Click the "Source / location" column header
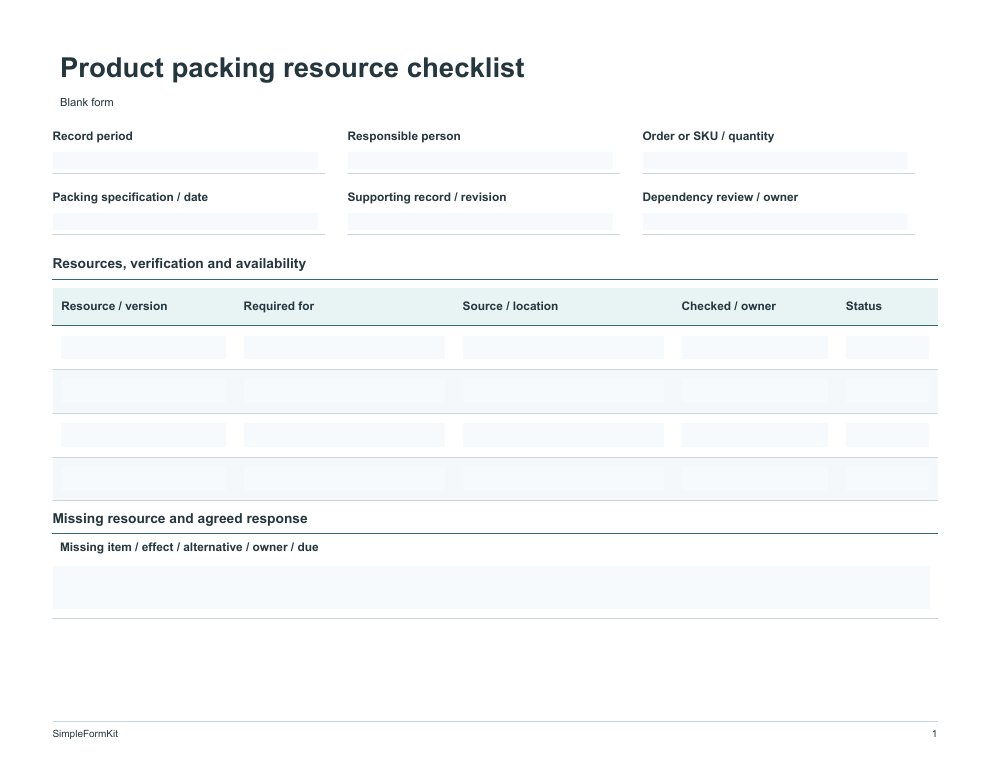990x765 pixels. coord(510,306)
